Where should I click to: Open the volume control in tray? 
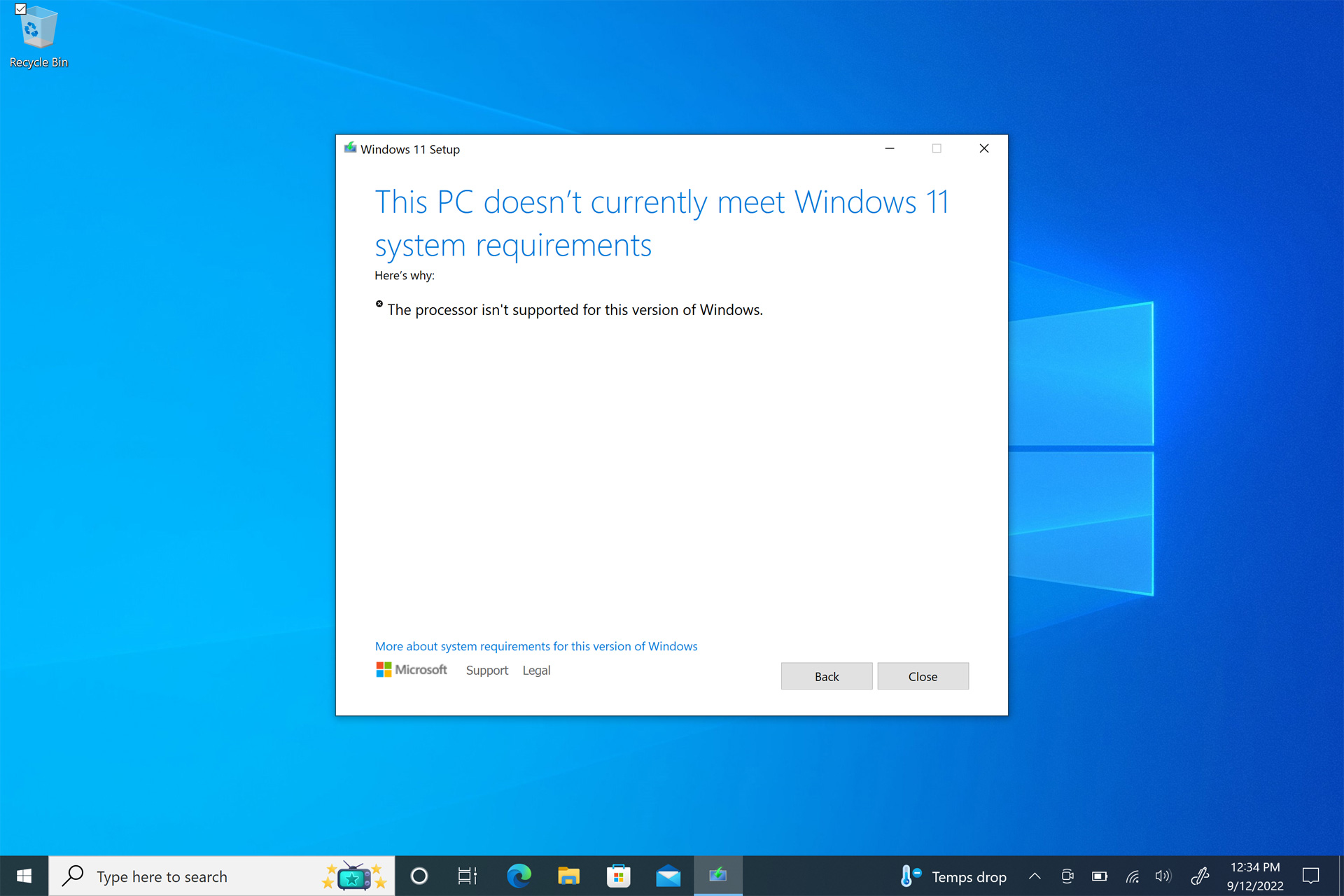click(1163, 876)
